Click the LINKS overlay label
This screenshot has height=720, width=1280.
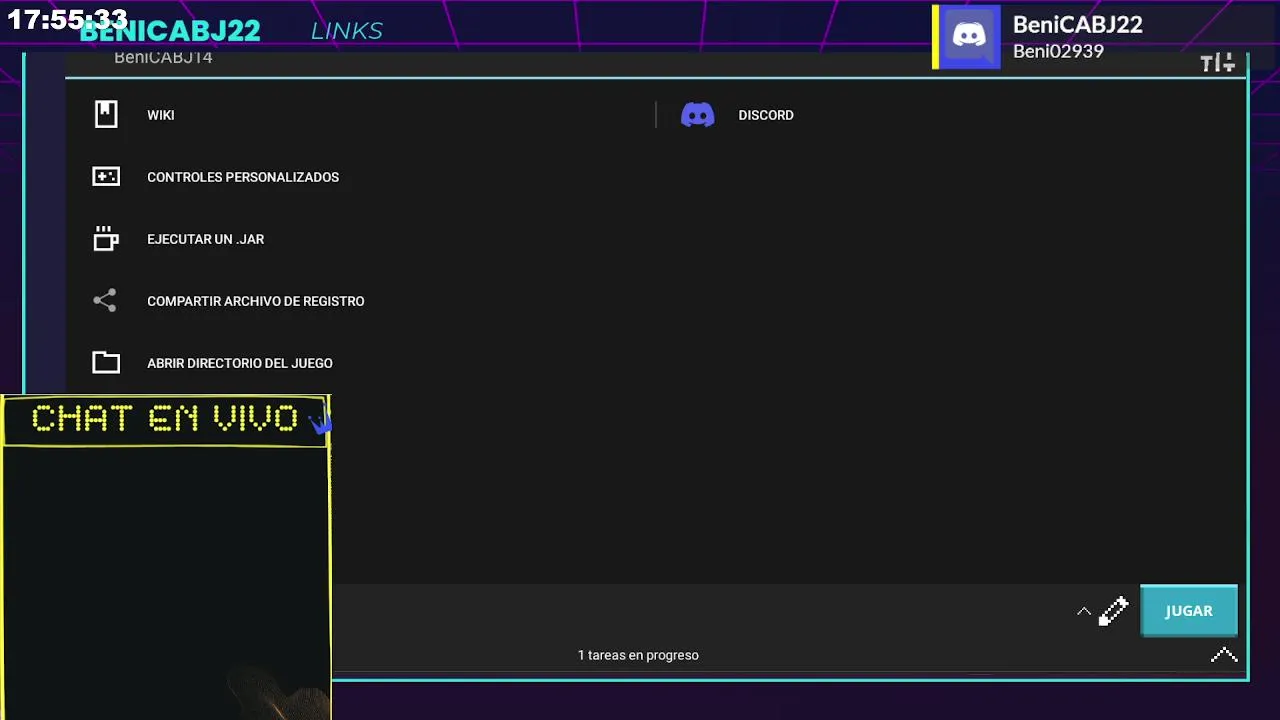tap(347, 31)
